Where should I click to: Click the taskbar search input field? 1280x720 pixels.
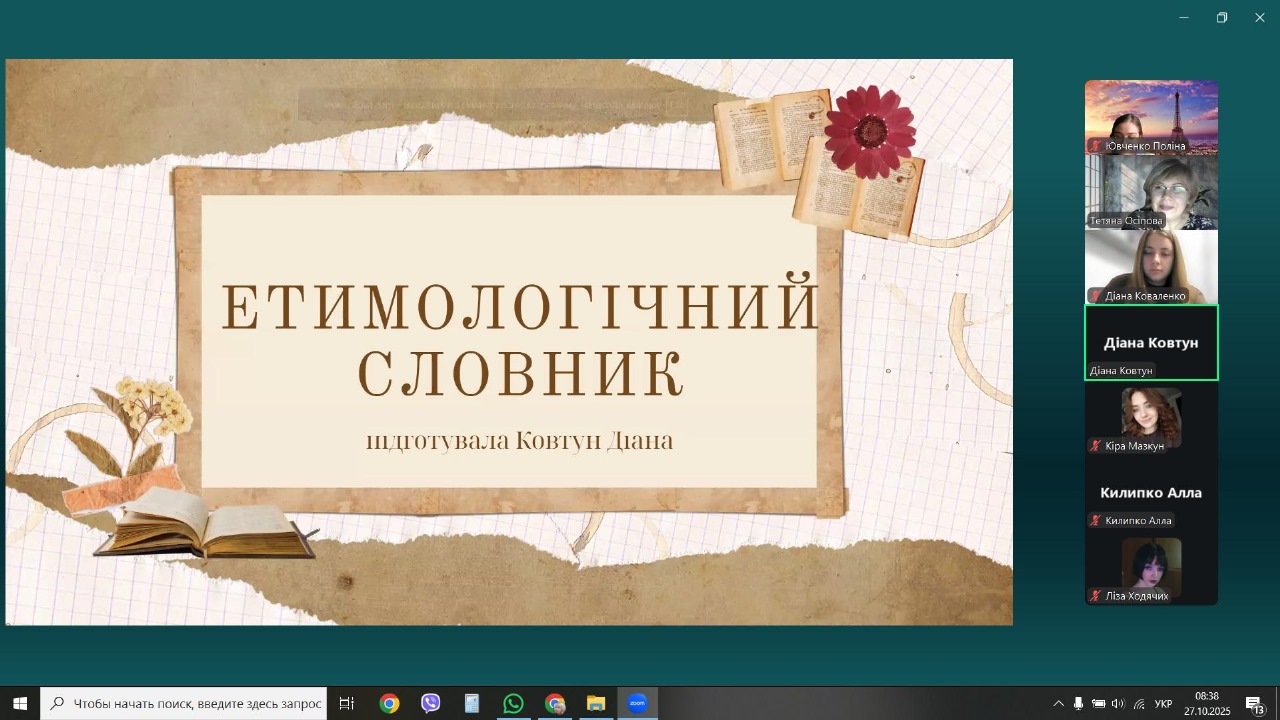[196, 704]
